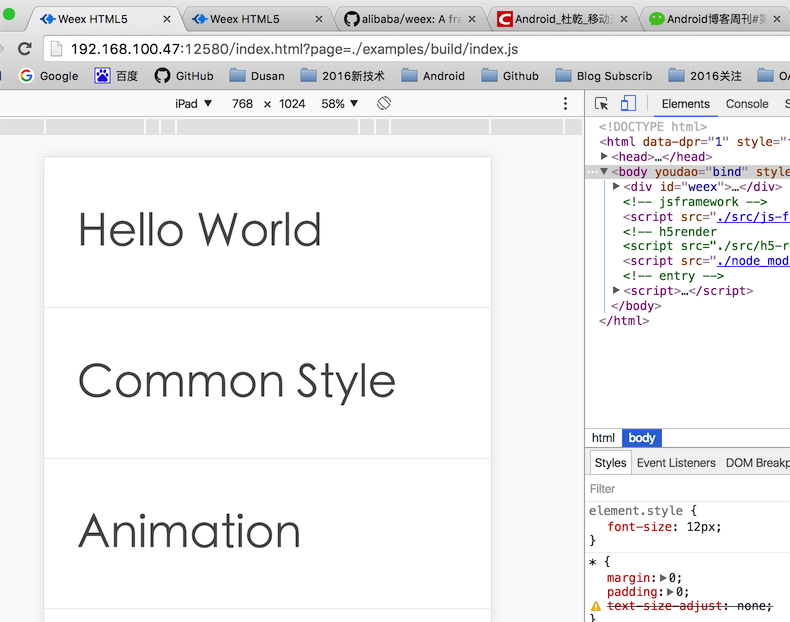Expand the padding property shorthand
The height and width of the screenshot is (622, 790).
click(x=671, y=592)
